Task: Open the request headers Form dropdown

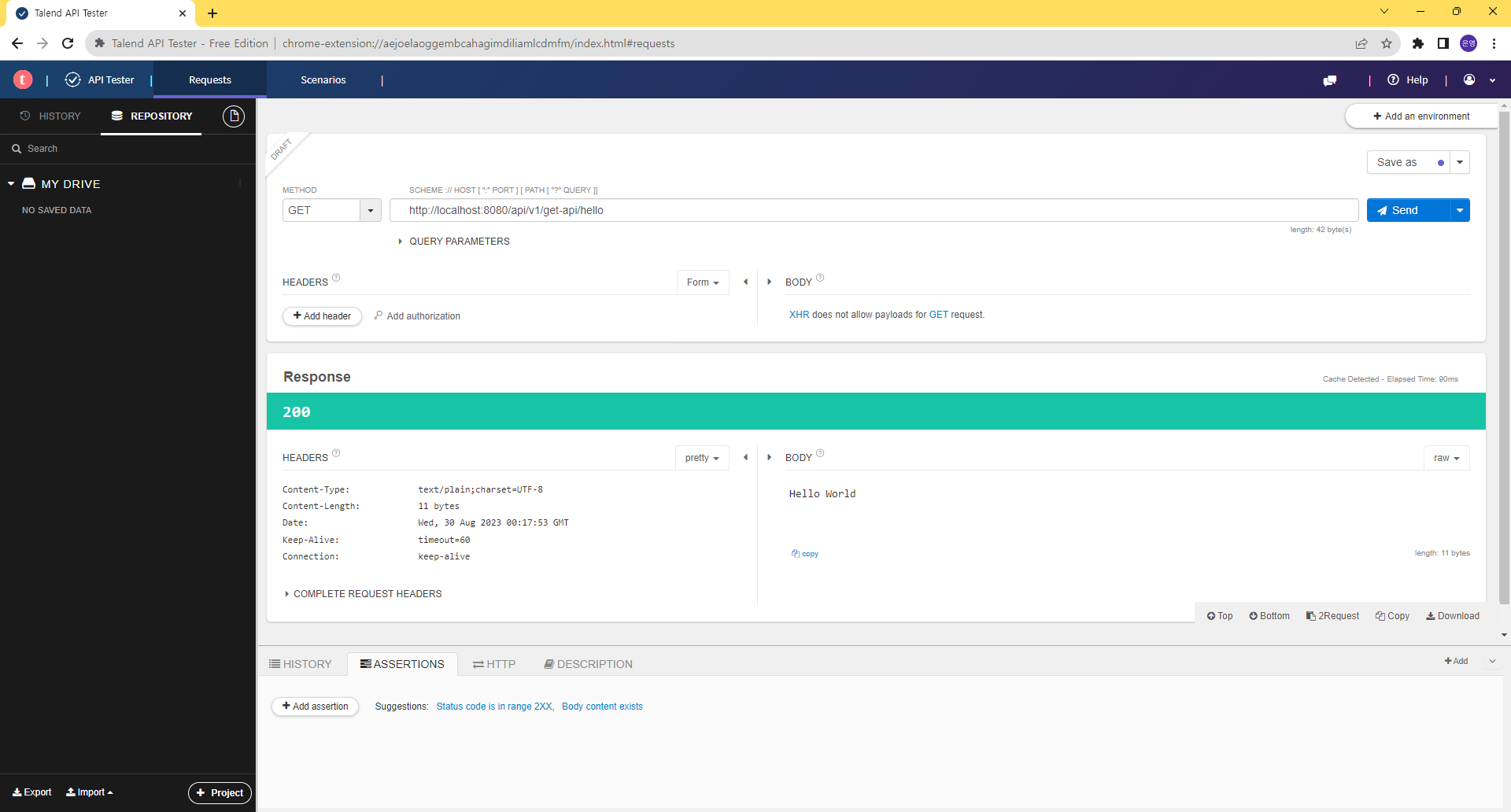Action: (703, 282)
